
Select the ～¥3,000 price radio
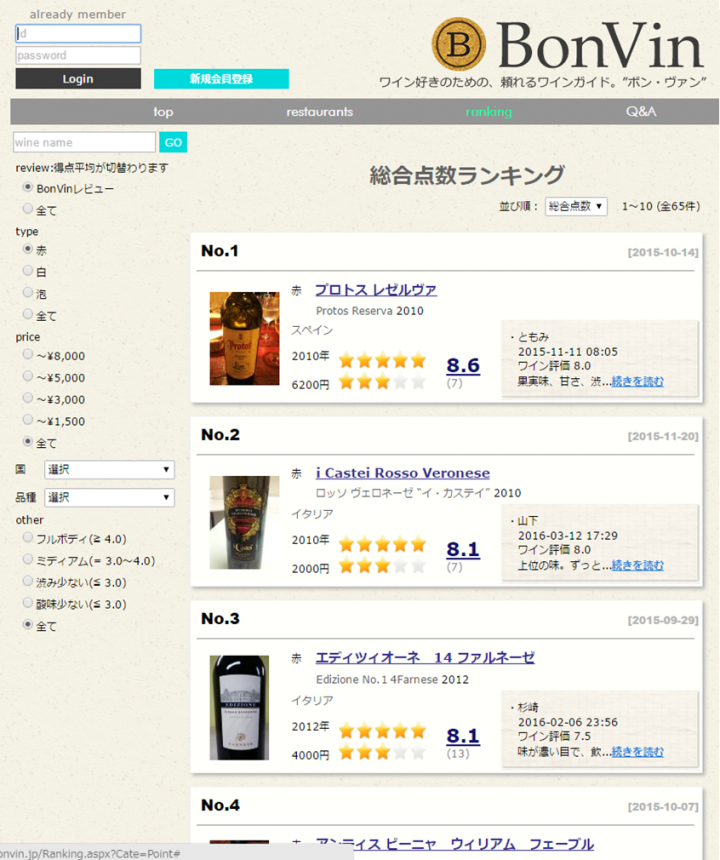coord(27,398)
